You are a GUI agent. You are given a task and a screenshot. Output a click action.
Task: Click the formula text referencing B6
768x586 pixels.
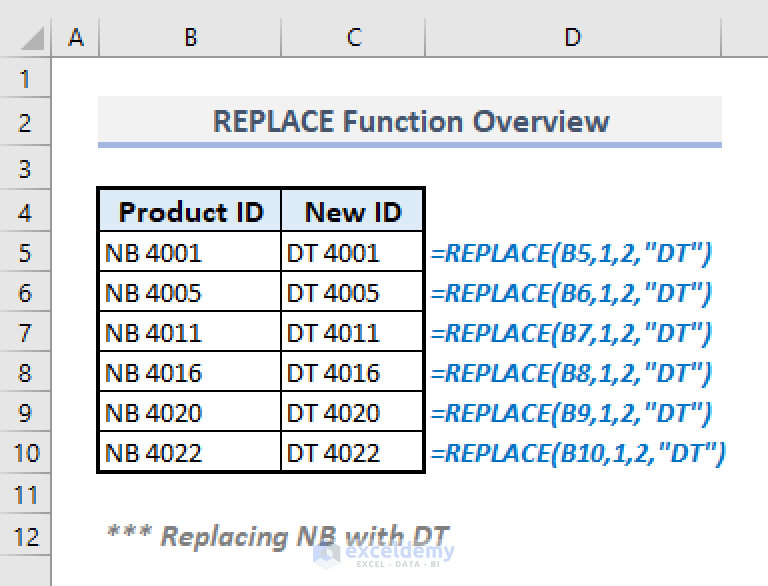(571, 294)
